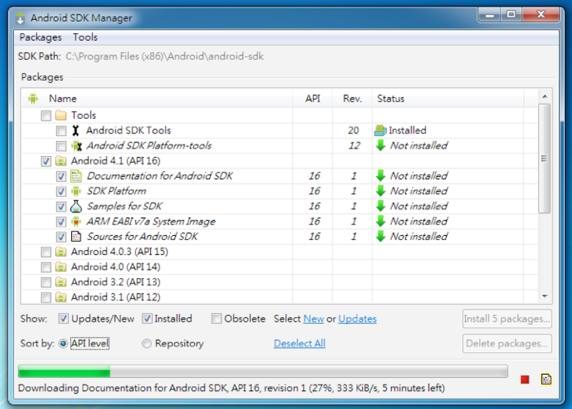This screenshot has height=409, width=572.
Task: Check the Android 4.0 (API 14) checkbox
Action: coord(46,267)
